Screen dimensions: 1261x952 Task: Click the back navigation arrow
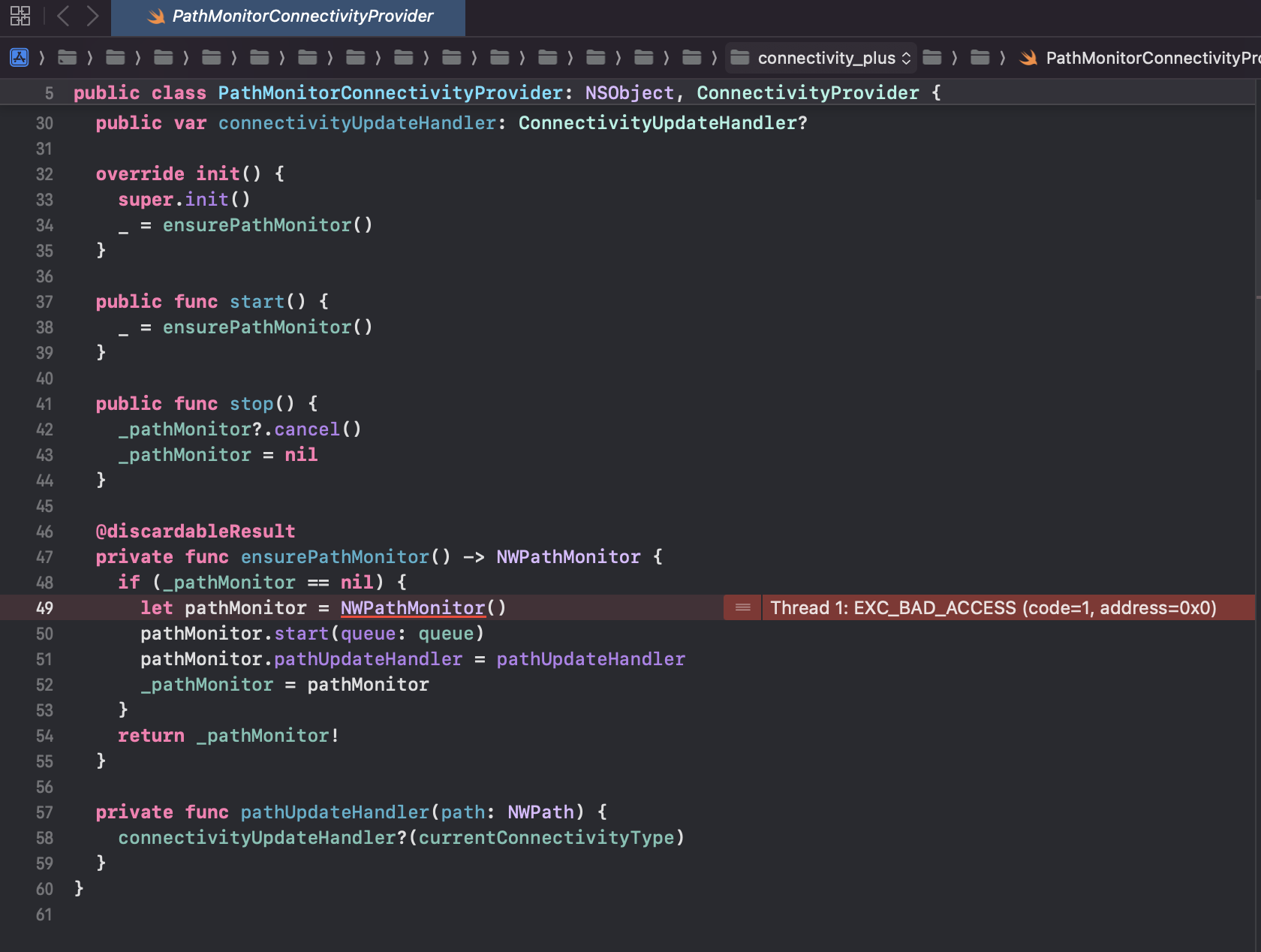point(62,16)
